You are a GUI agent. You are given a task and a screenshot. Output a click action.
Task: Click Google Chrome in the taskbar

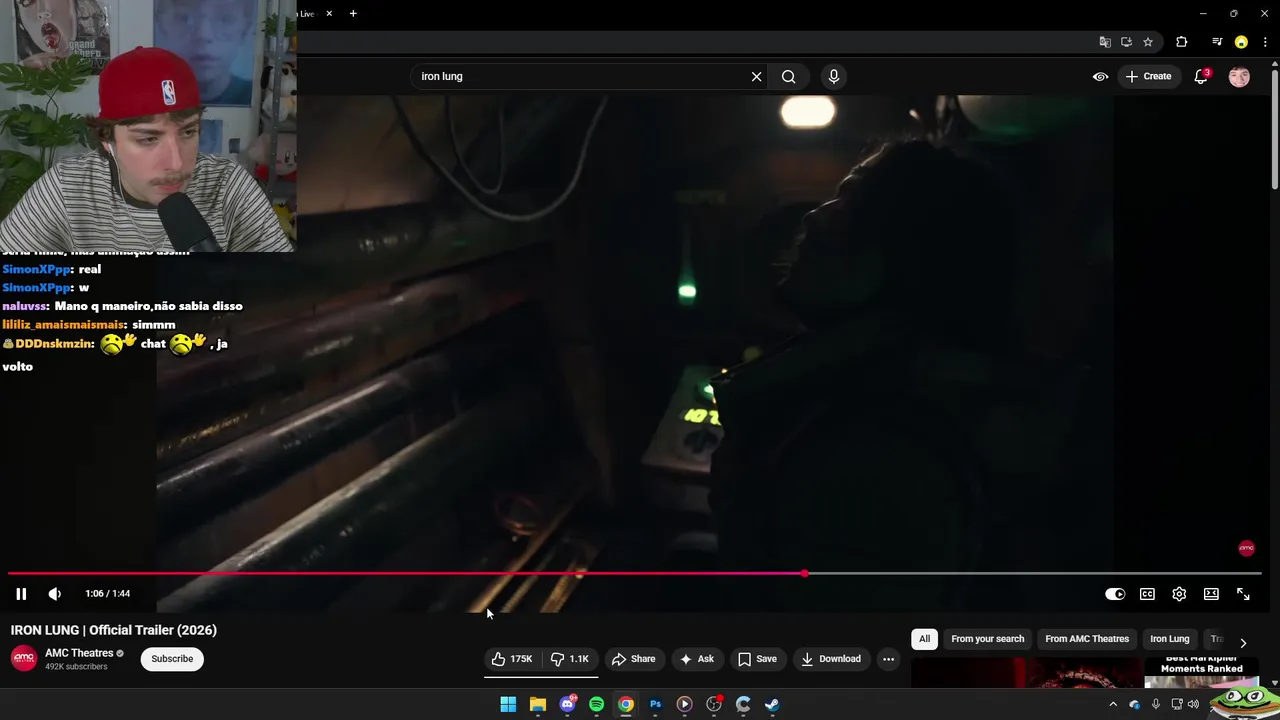pyautogui.click(x=626, y=704)
